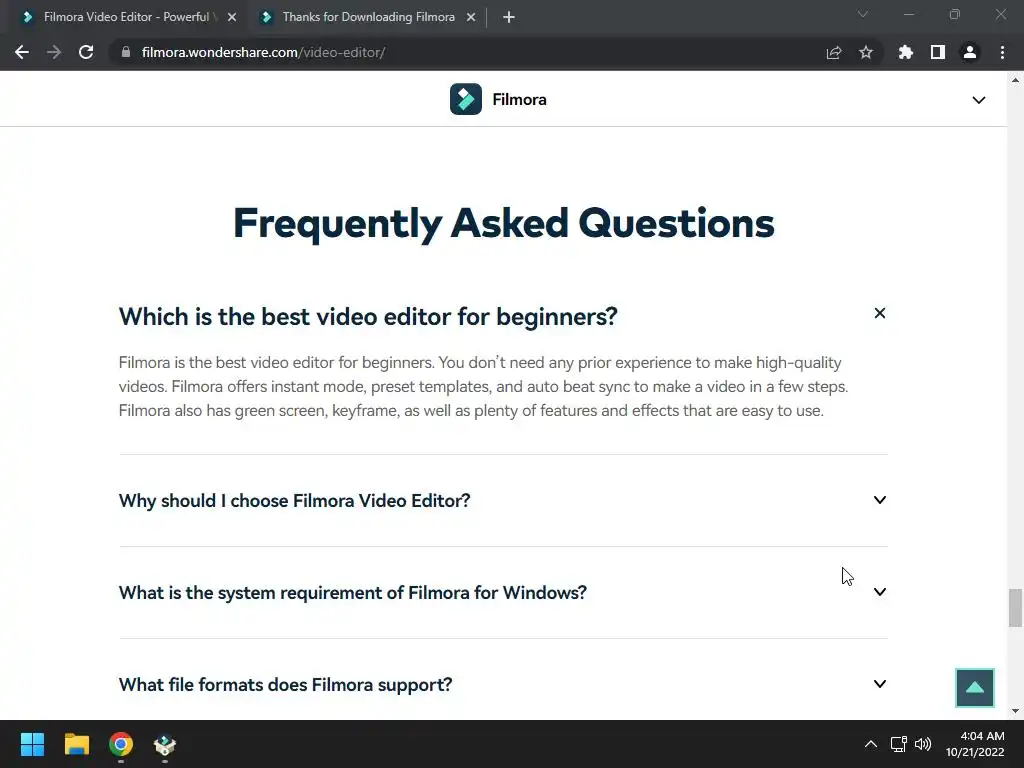The image size is (1024, 768).
Task: View site info lock icon
Action: [125, 52]
